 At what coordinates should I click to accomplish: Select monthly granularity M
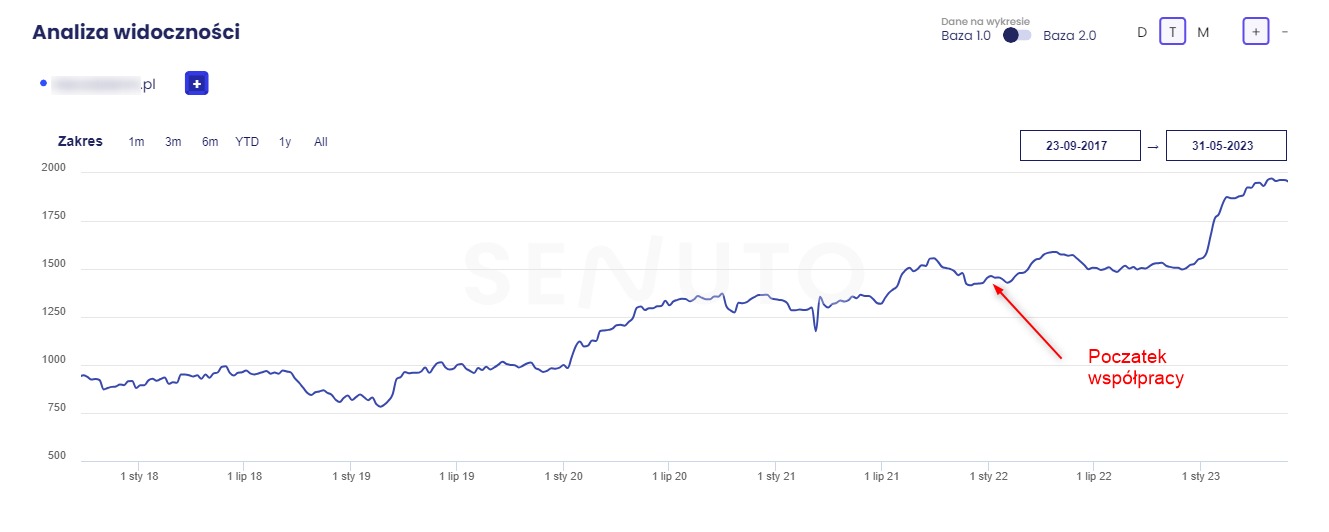click(x=1203, y=32)
